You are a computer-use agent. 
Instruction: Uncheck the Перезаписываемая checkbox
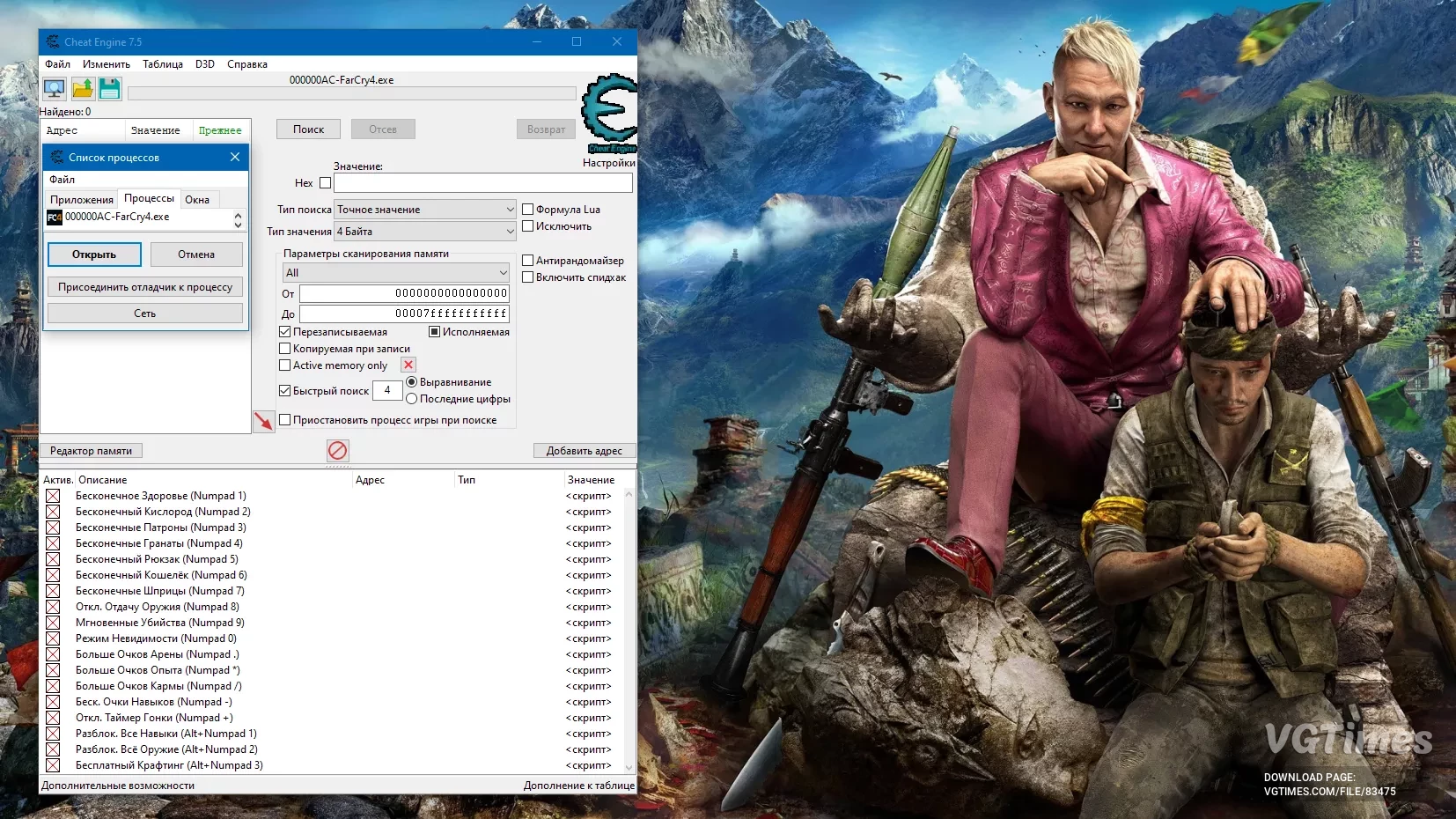(x=285, y=332)
